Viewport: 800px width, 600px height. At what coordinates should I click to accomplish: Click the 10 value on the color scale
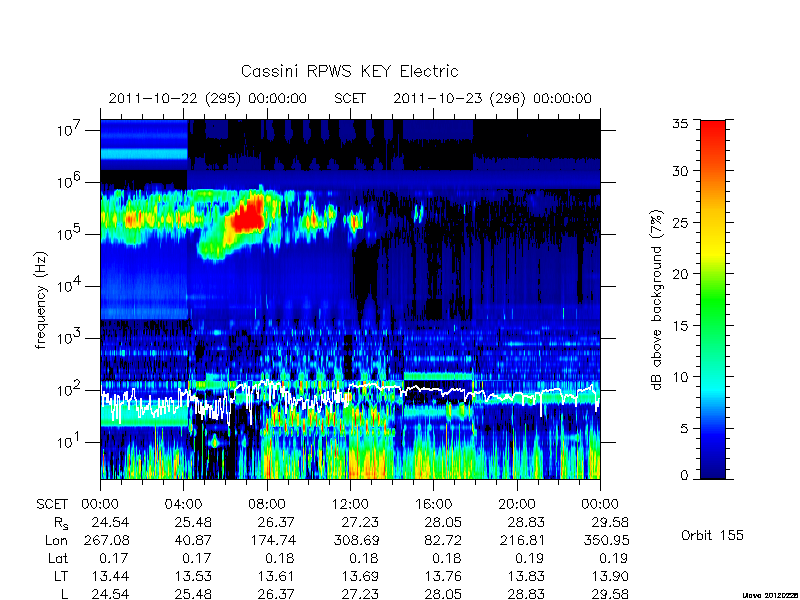point(680,377)
